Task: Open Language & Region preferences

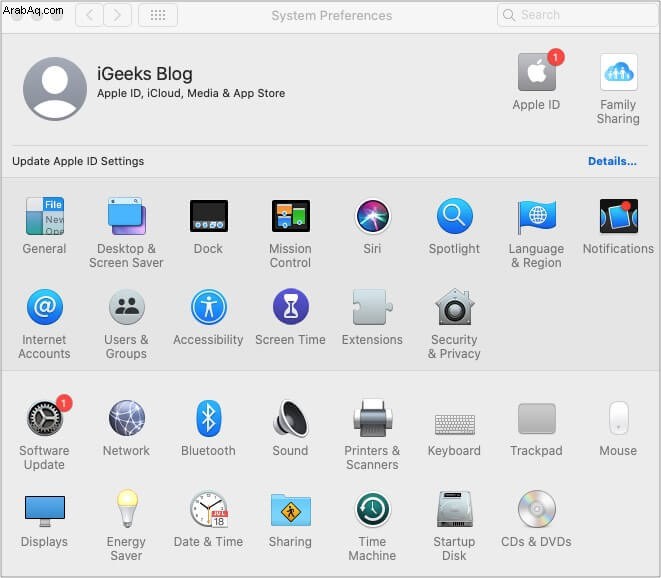Action: coord(536,216)
